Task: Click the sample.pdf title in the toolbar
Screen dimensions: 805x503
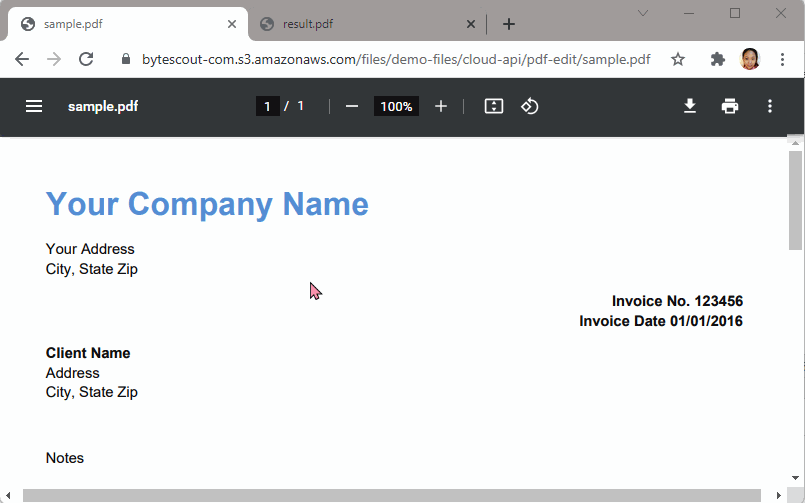Action: pos(103,106)
